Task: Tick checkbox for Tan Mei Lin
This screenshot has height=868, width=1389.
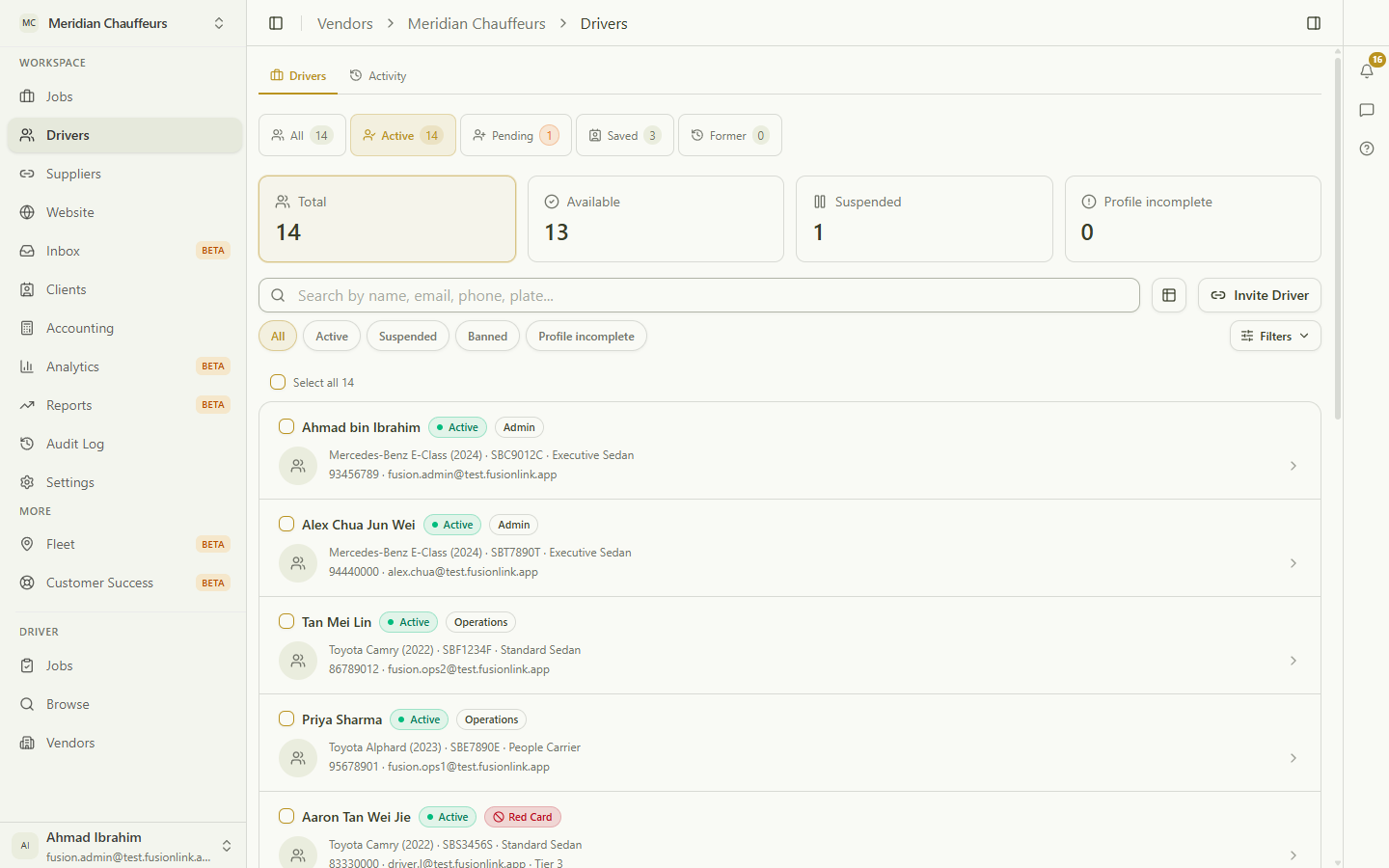Action: pos(286,621)
